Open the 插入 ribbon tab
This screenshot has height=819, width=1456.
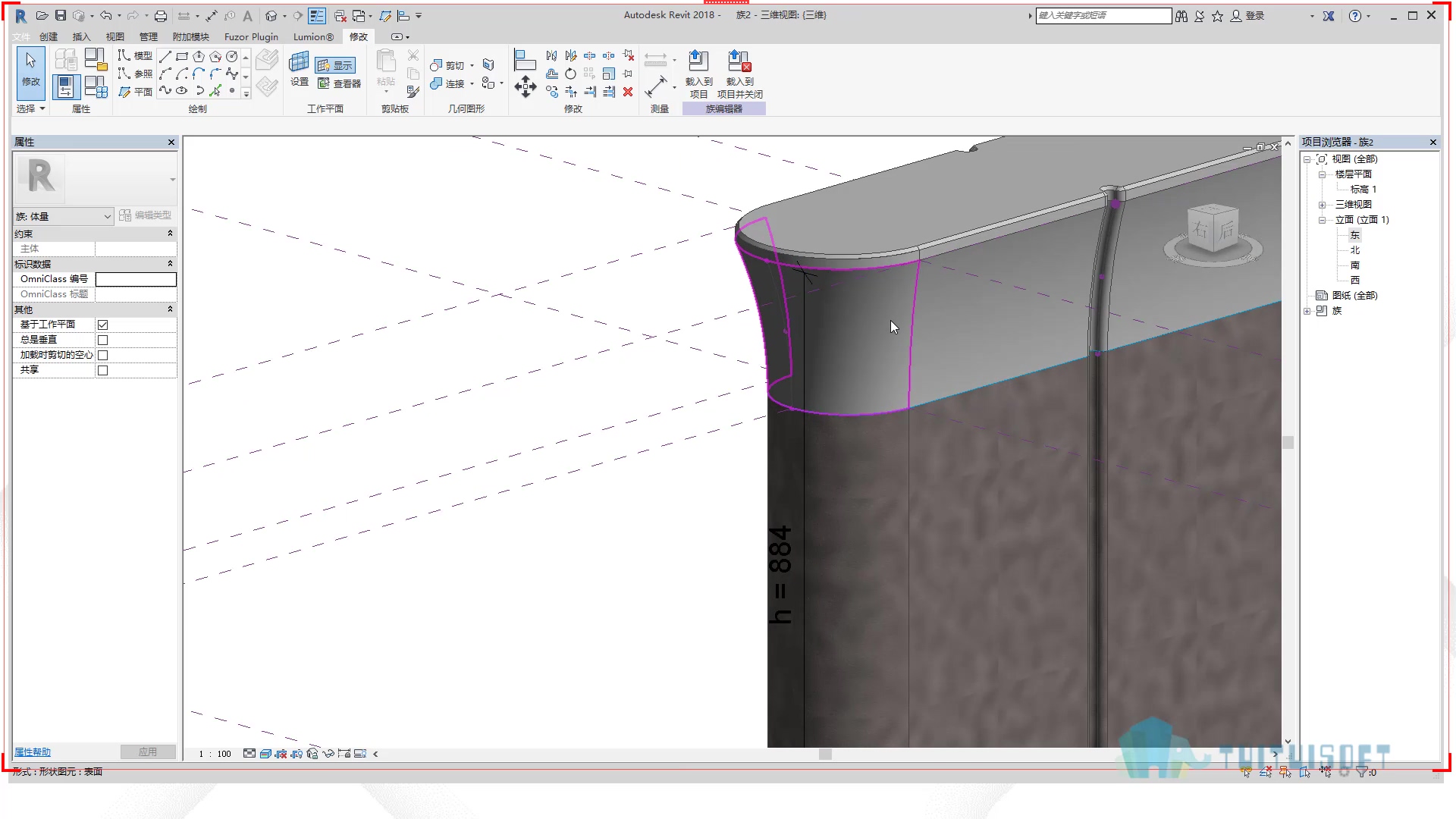[x=81, y=36]
